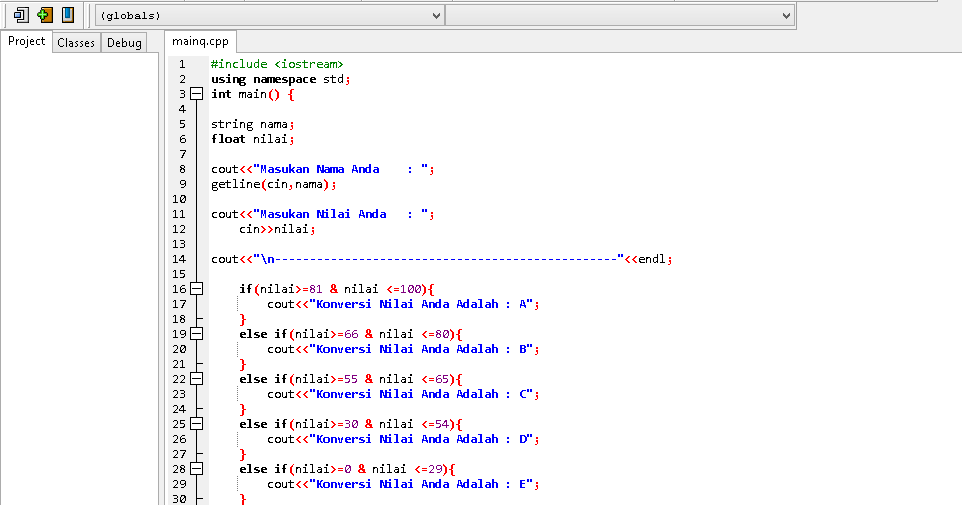Collapse the if block fold at line 16
This screenshot has height=505, width=962.
click(196, 288)
